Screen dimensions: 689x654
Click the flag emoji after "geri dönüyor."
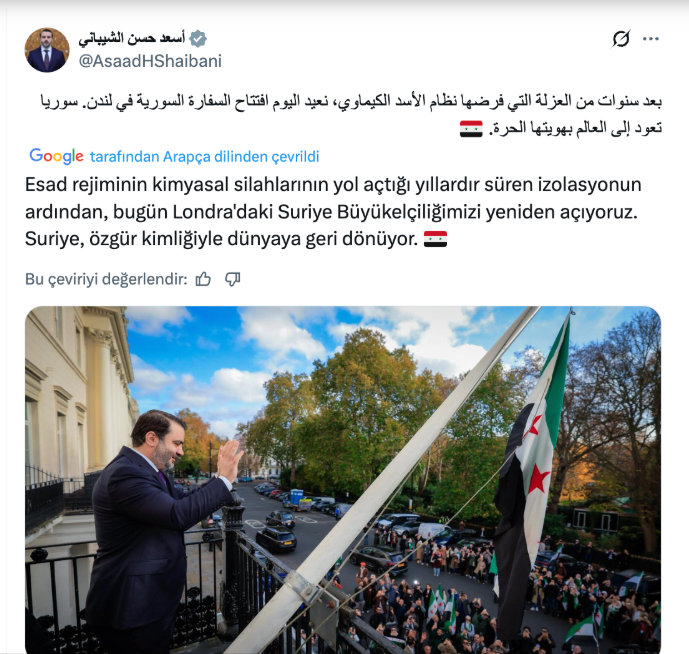[435, 239]
